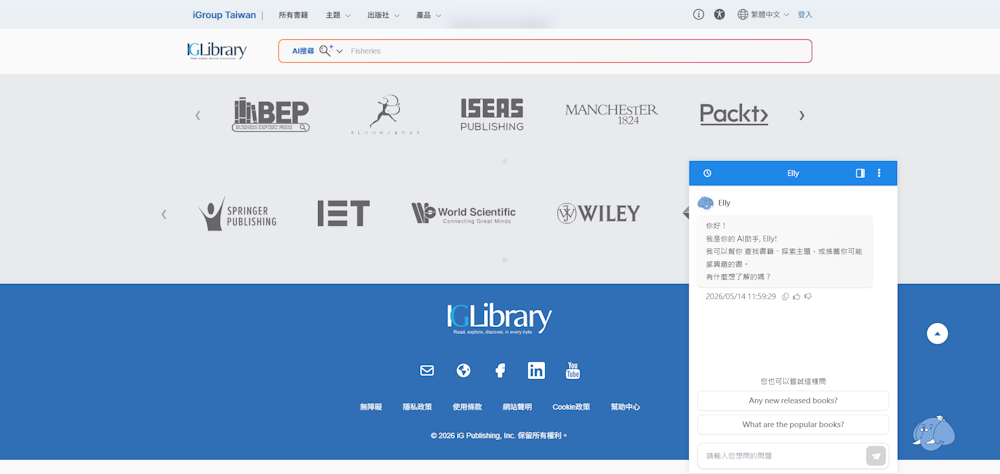Open the footer LinkedIn icon

pyautogui.click(x=536, y=371)
